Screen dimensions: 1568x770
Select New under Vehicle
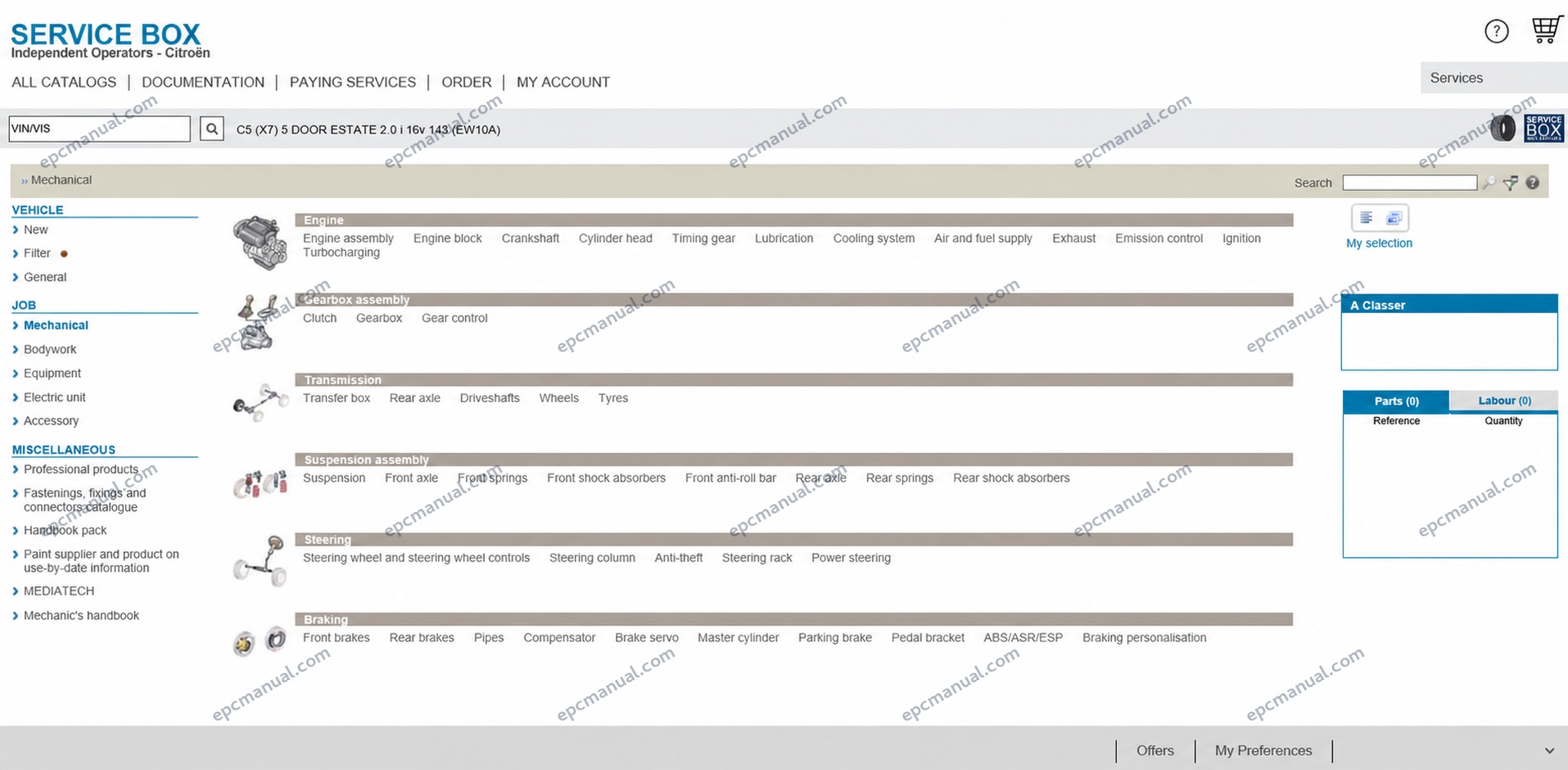(x=35, y=229)
